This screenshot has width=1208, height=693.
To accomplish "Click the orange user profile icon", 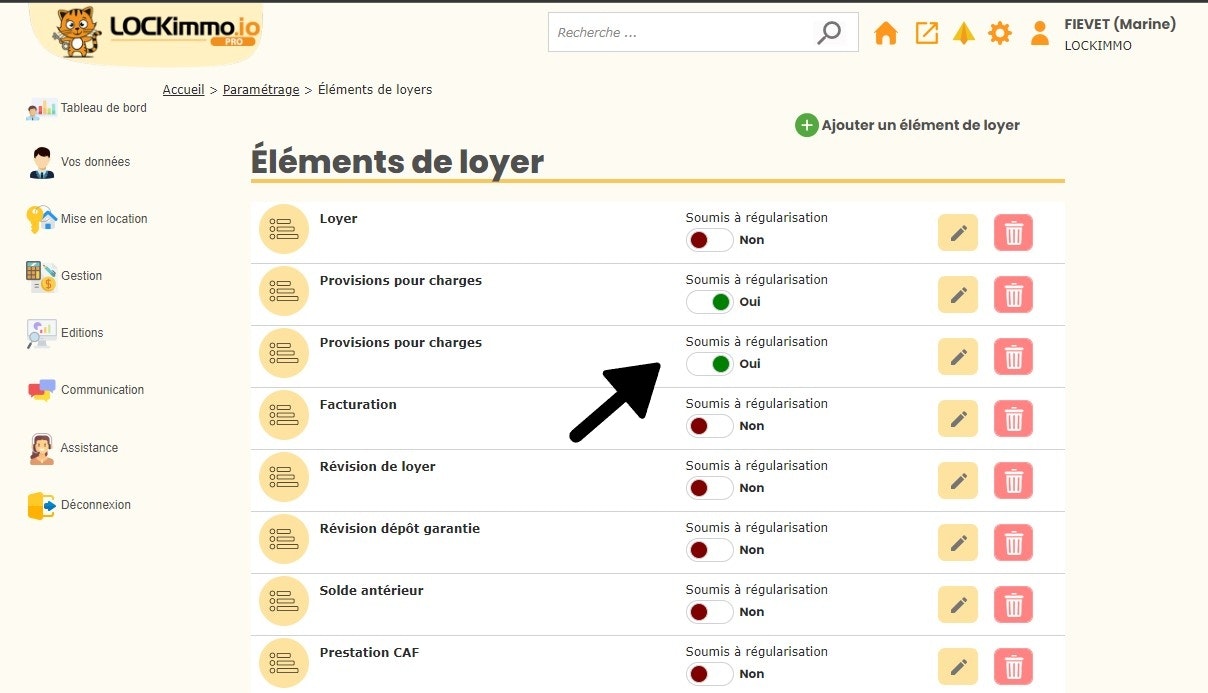I will 1040,33.
